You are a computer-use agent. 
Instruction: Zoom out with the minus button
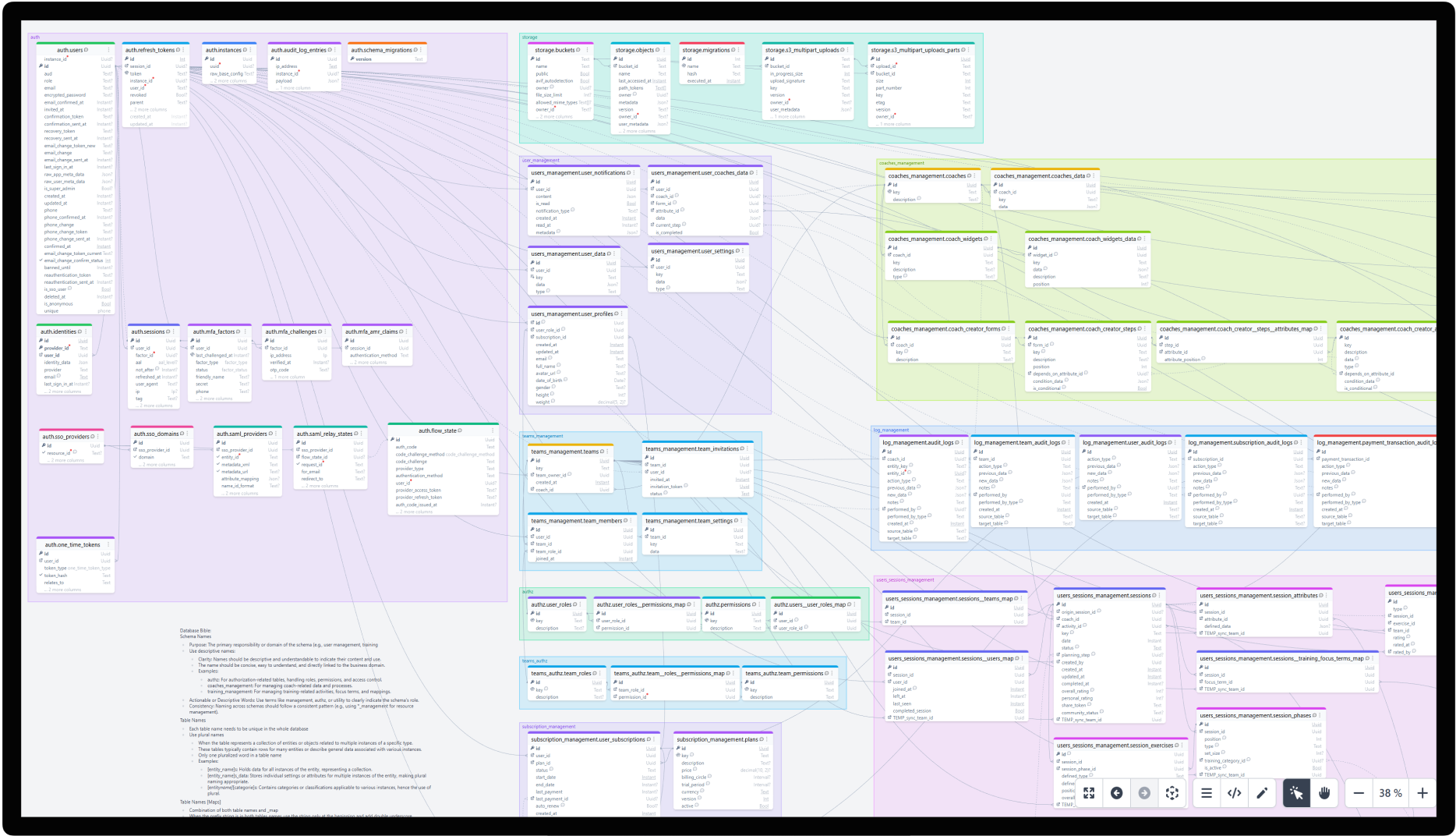coord(1359,793)
